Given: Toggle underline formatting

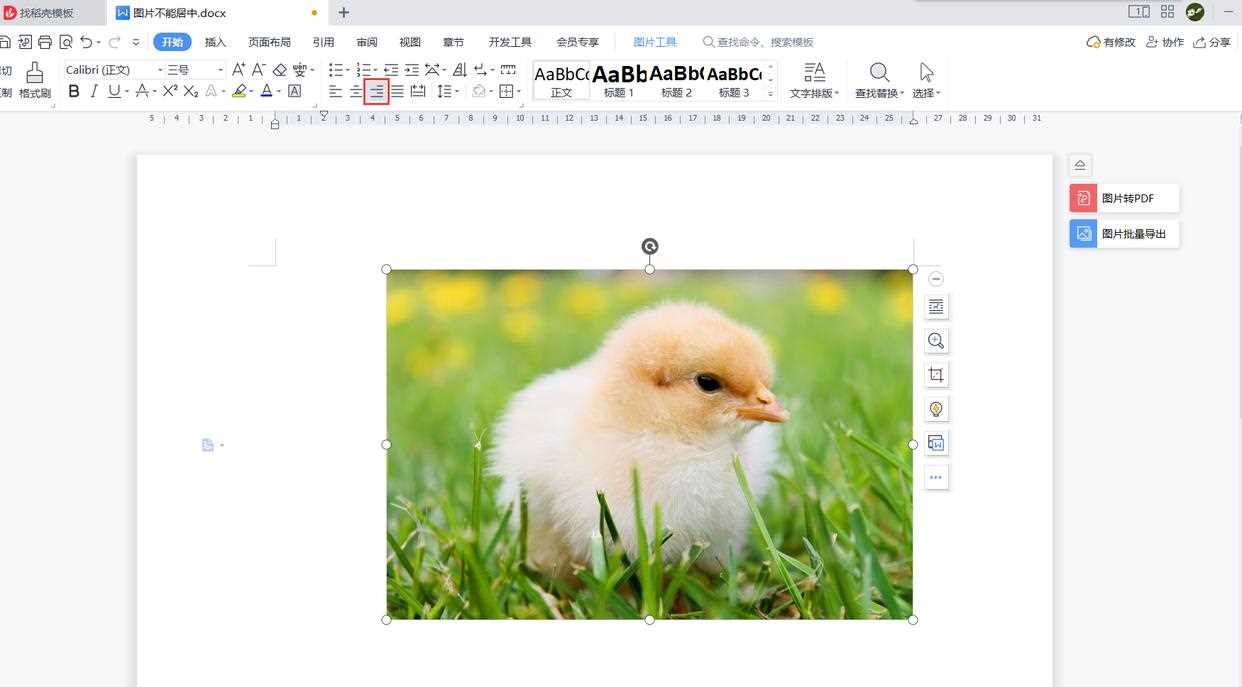Looking at the screenshot, I should pos(114,91).
